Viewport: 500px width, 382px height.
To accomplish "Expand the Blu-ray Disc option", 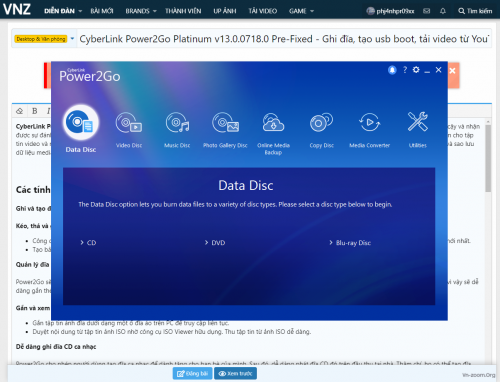I will [x=350, y=243].
